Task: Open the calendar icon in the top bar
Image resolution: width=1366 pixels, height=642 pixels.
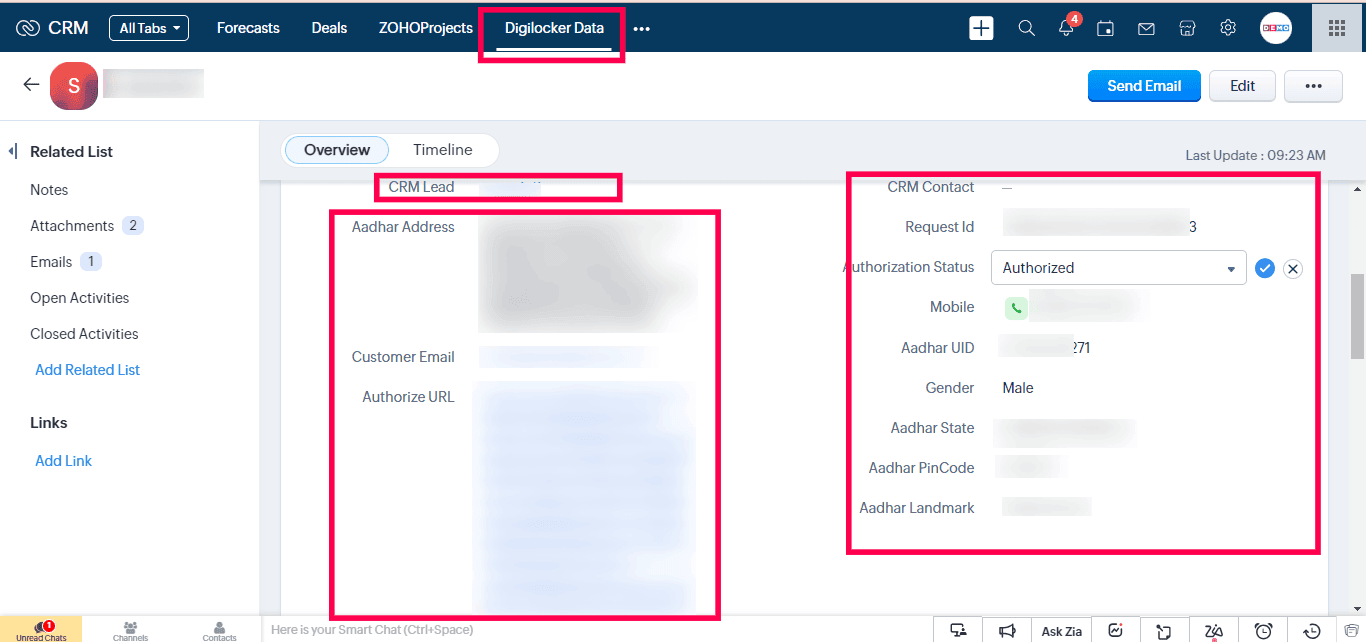Action: click(1106, 28)
